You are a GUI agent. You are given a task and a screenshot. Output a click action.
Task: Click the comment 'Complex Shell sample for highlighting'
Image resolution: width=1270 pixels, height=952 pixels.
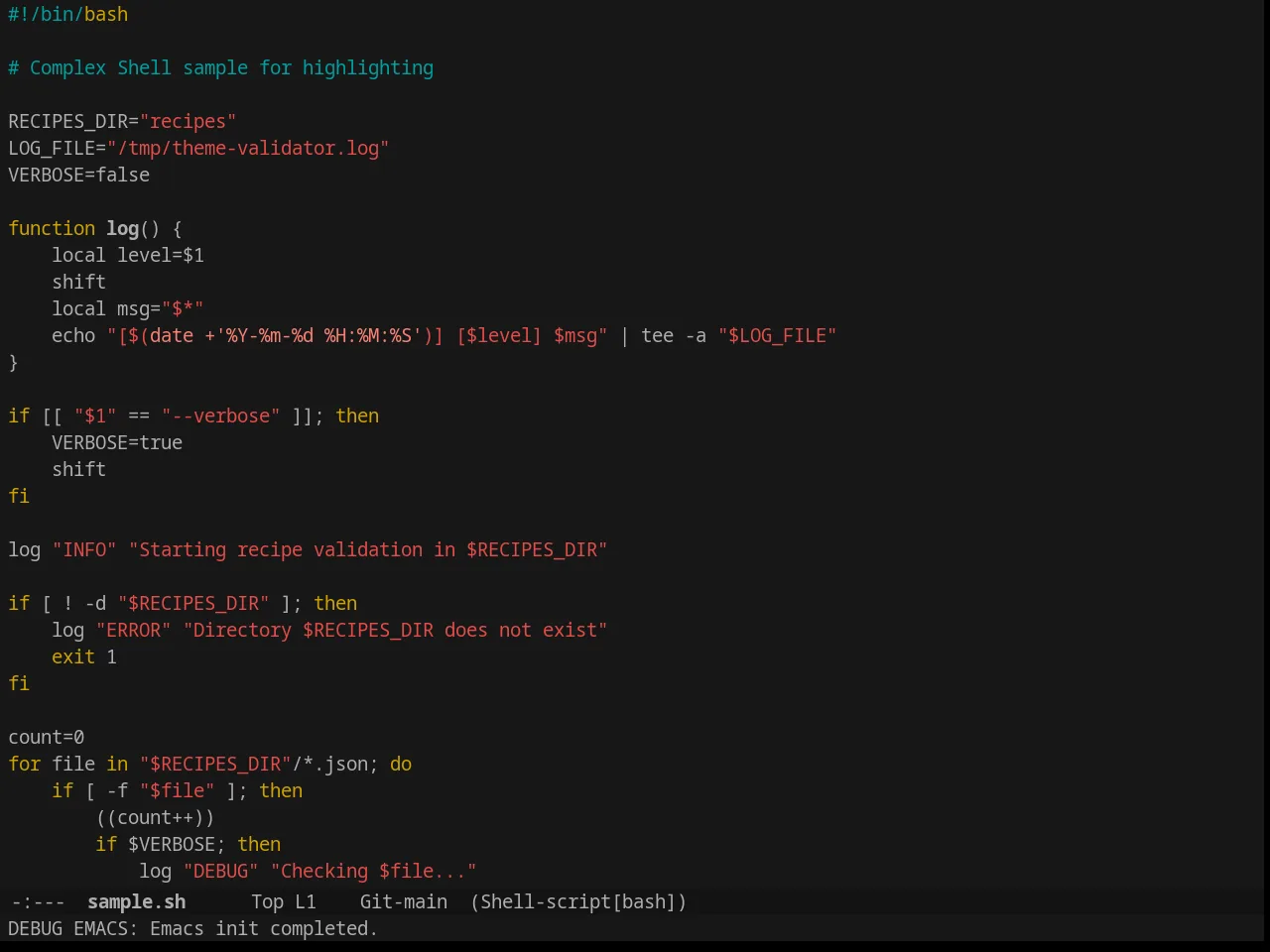coord(231,67)
